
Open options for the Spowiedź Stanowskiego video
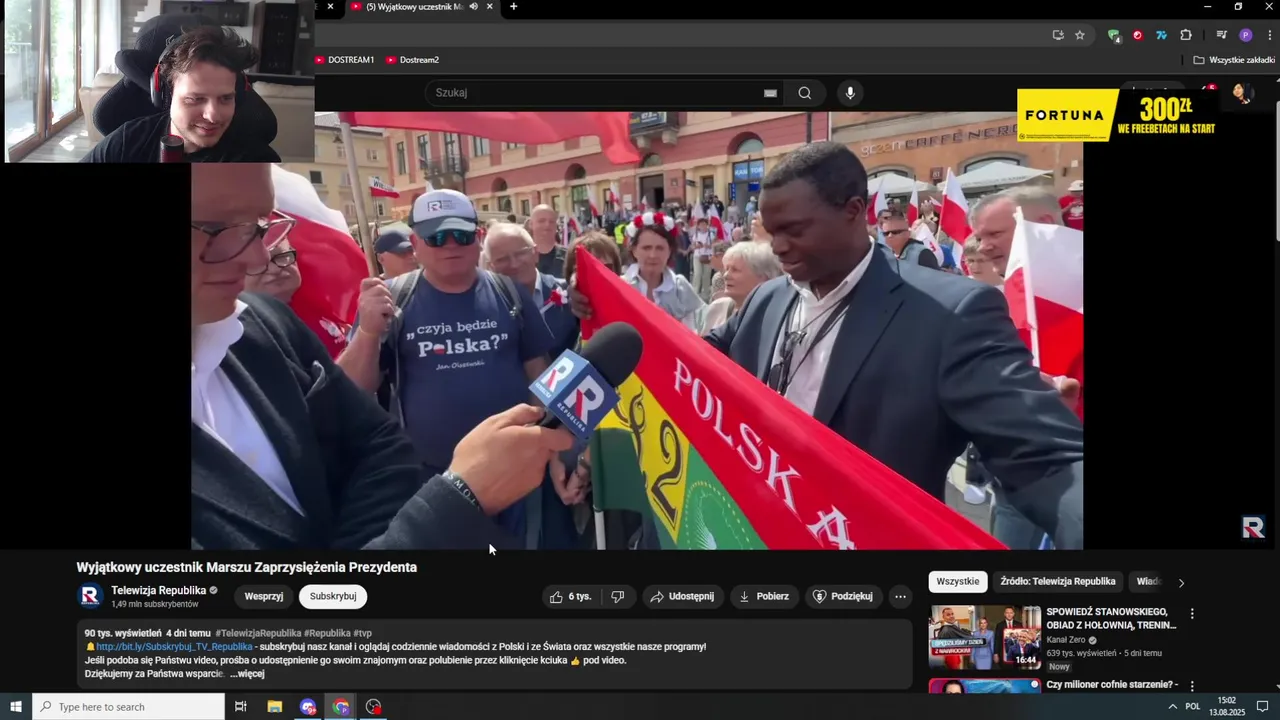pyautogui.click(x=1192, y=614)
